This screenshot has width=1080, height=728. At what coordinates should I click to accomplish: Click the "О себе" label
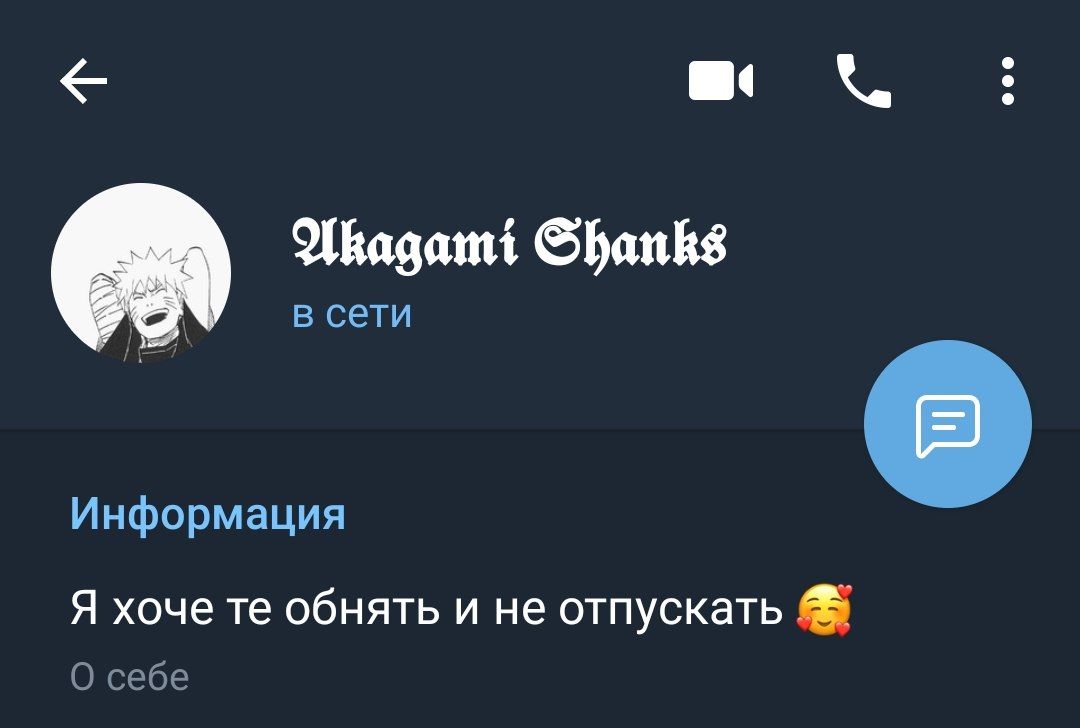(x=129, y=677)
